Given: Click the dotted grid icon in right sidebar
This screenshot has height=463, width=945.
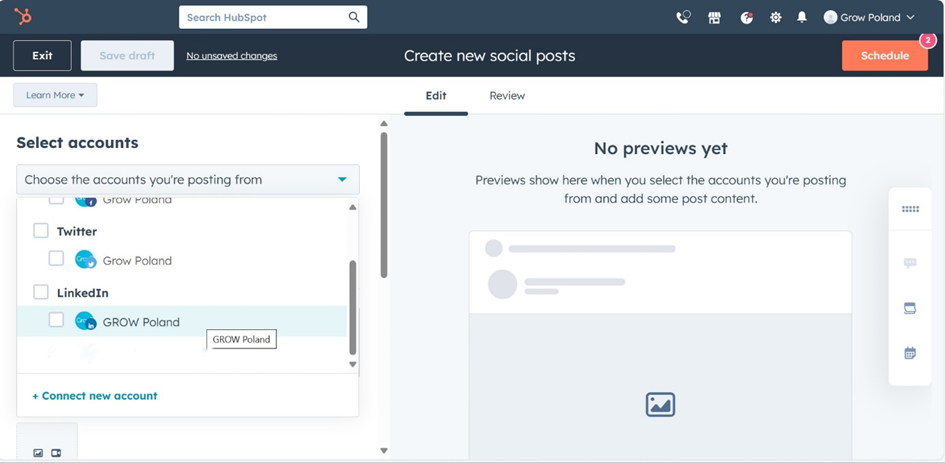Looking at the screenshot, I should (x=910, y=209).
